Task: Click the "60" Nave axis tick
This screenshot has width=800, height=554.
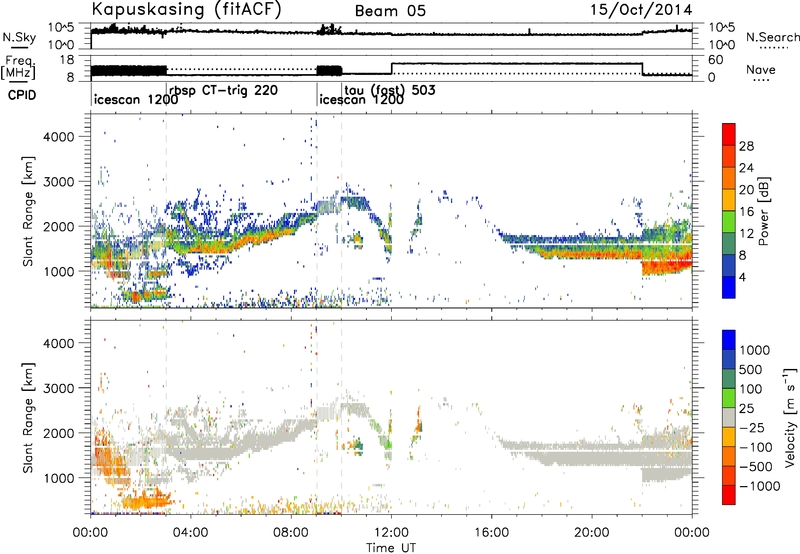Action: coord(716,60)
